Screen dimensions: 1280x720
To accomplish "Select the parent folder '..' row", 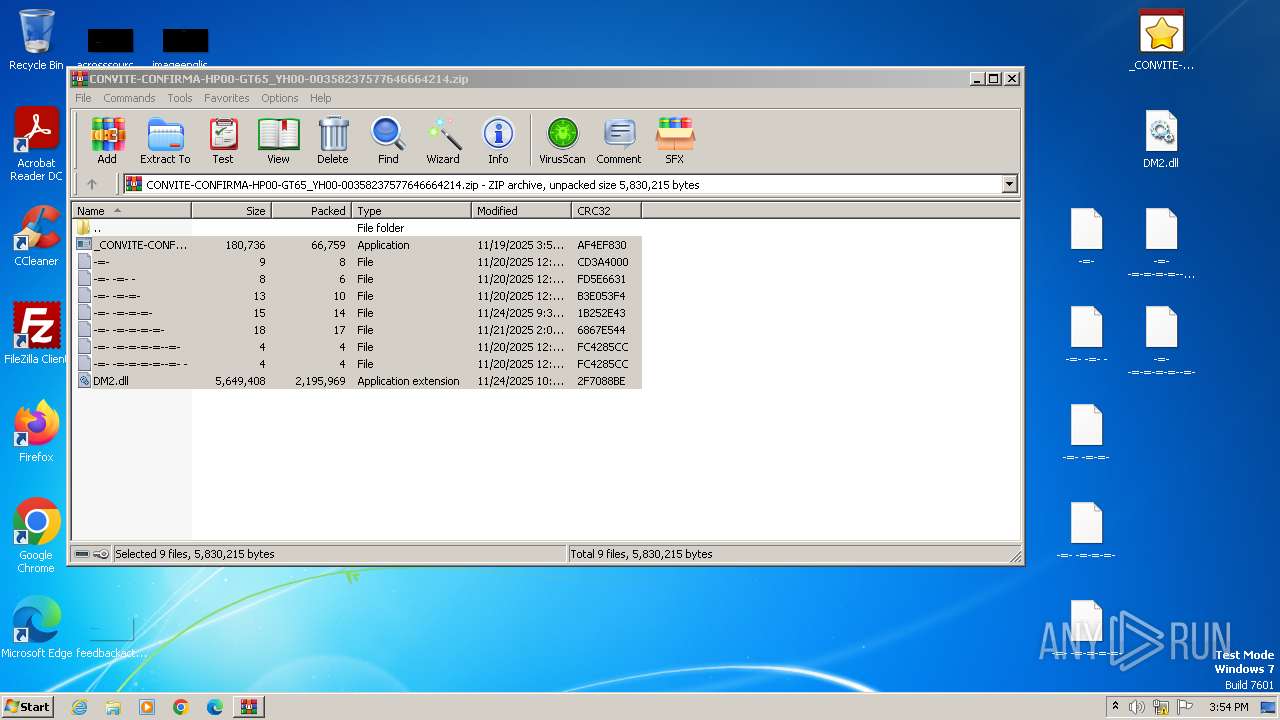I will pyautogui.click(x=358, y=228).
